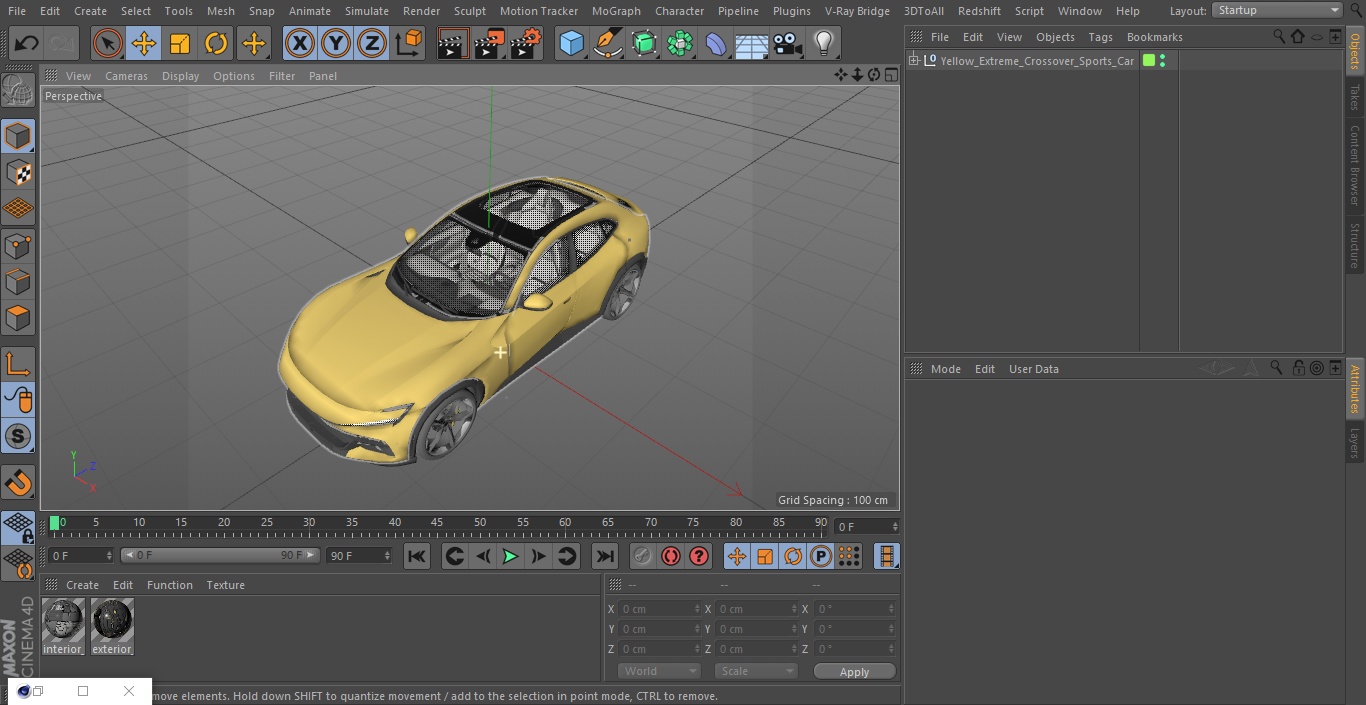Open the Layout dropdown showing Startup
Screen dimensions: 1366x705
[1277, 10]
